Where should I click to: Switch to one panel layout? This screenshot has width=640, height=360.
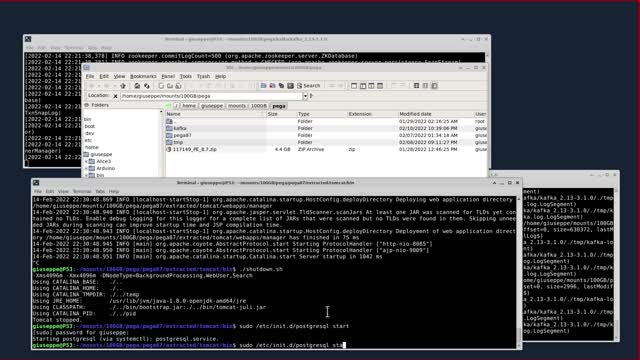point(354,86)
